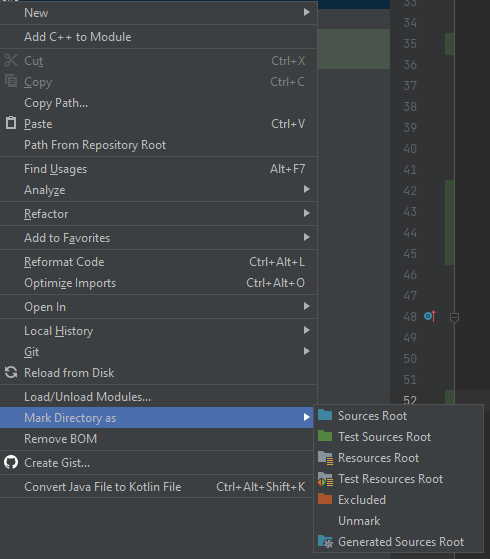This screenshot has width=490, height=559.
Task: Click line number 38 in the gutter
Action: [x=410, y=107]
